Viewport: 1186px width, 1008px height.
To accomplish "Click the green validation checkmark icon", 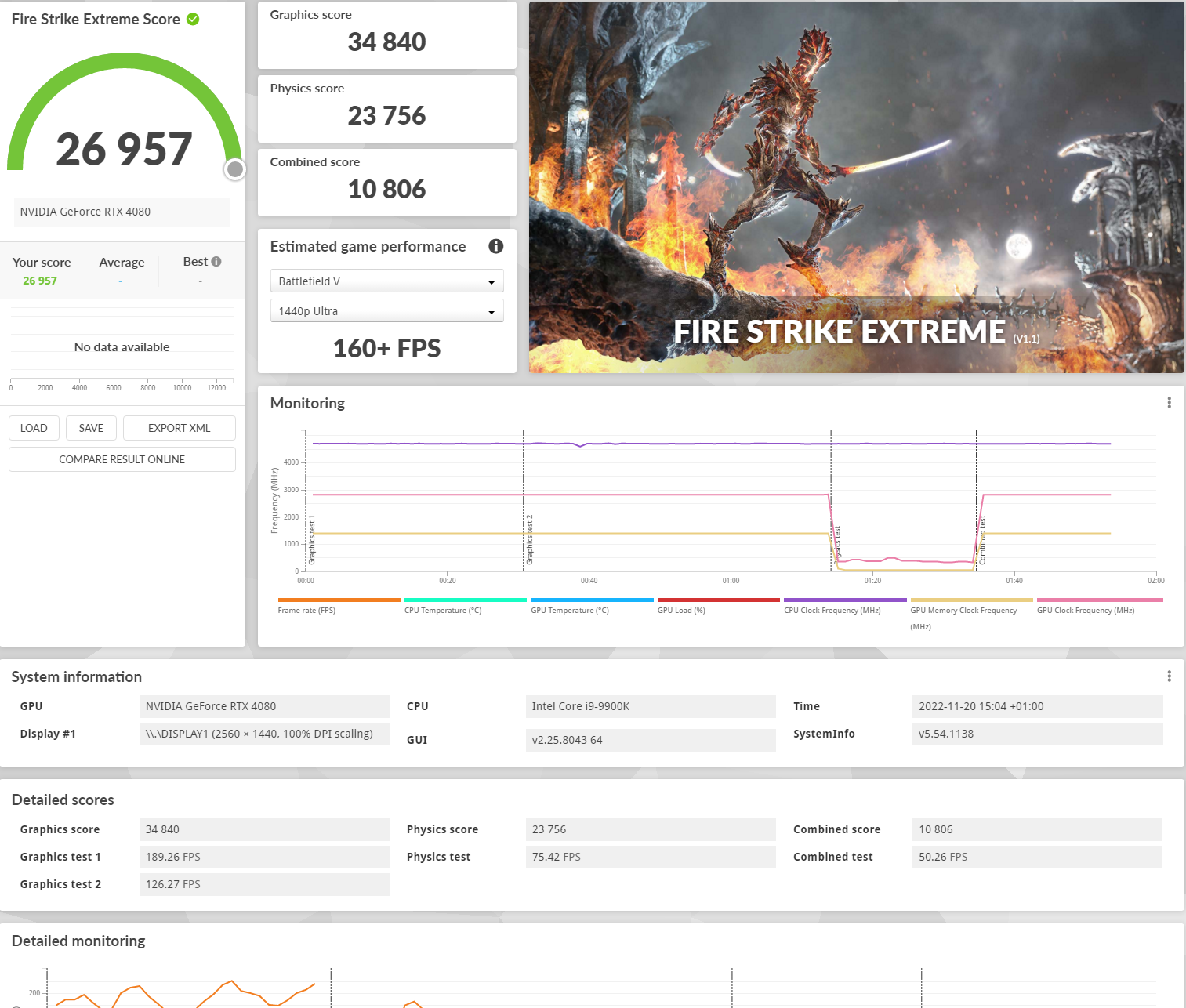I will point(193,19).
